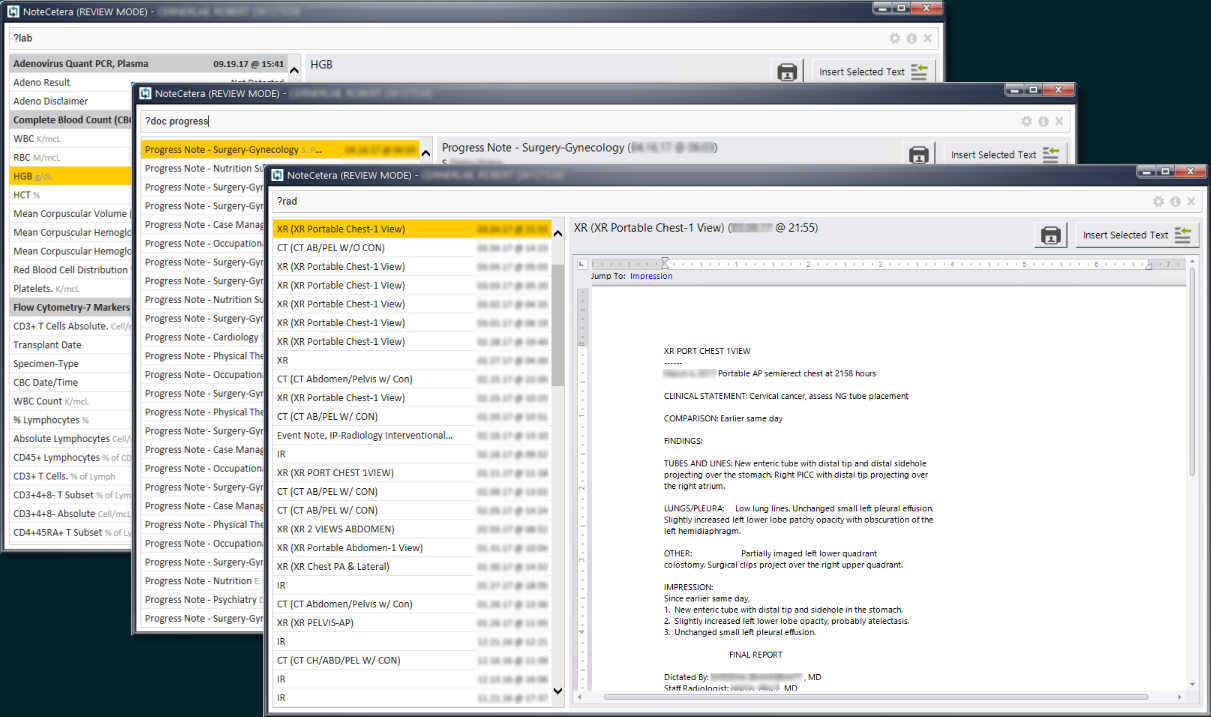Select XR (XR Chest PA & Lateral) entry

click(333, 566)
